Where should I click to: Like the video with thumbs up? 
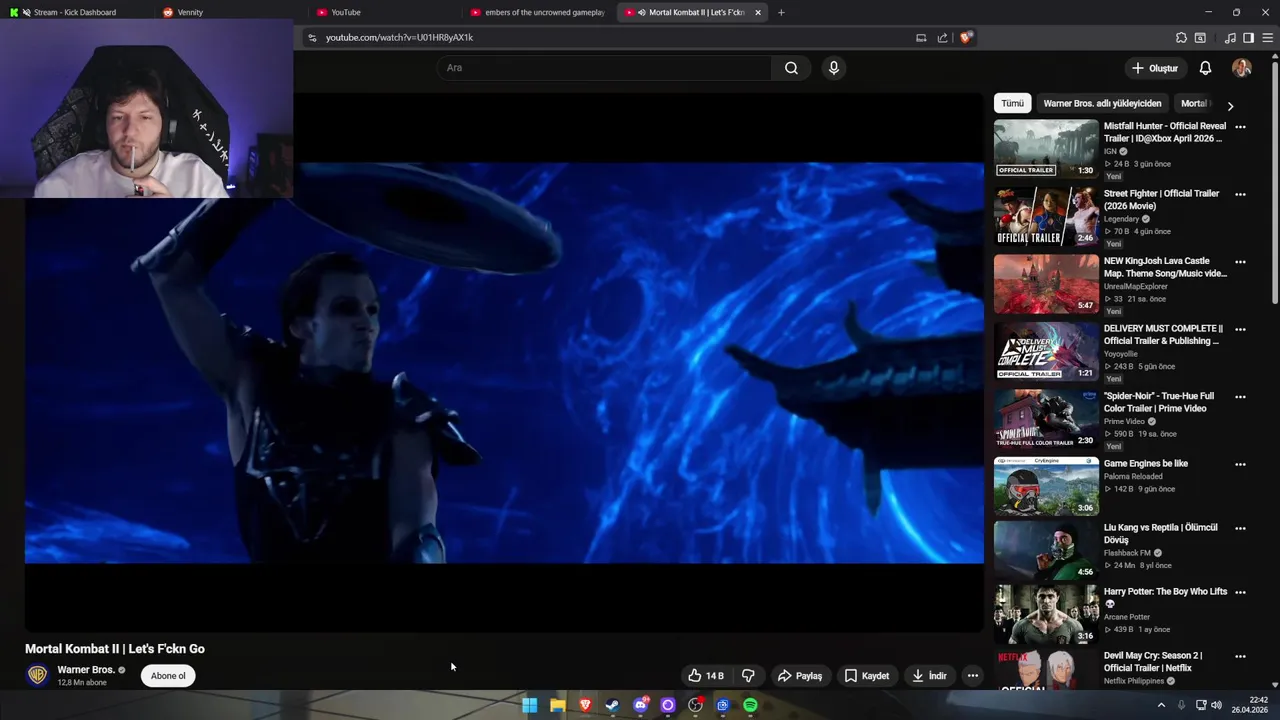705,676
